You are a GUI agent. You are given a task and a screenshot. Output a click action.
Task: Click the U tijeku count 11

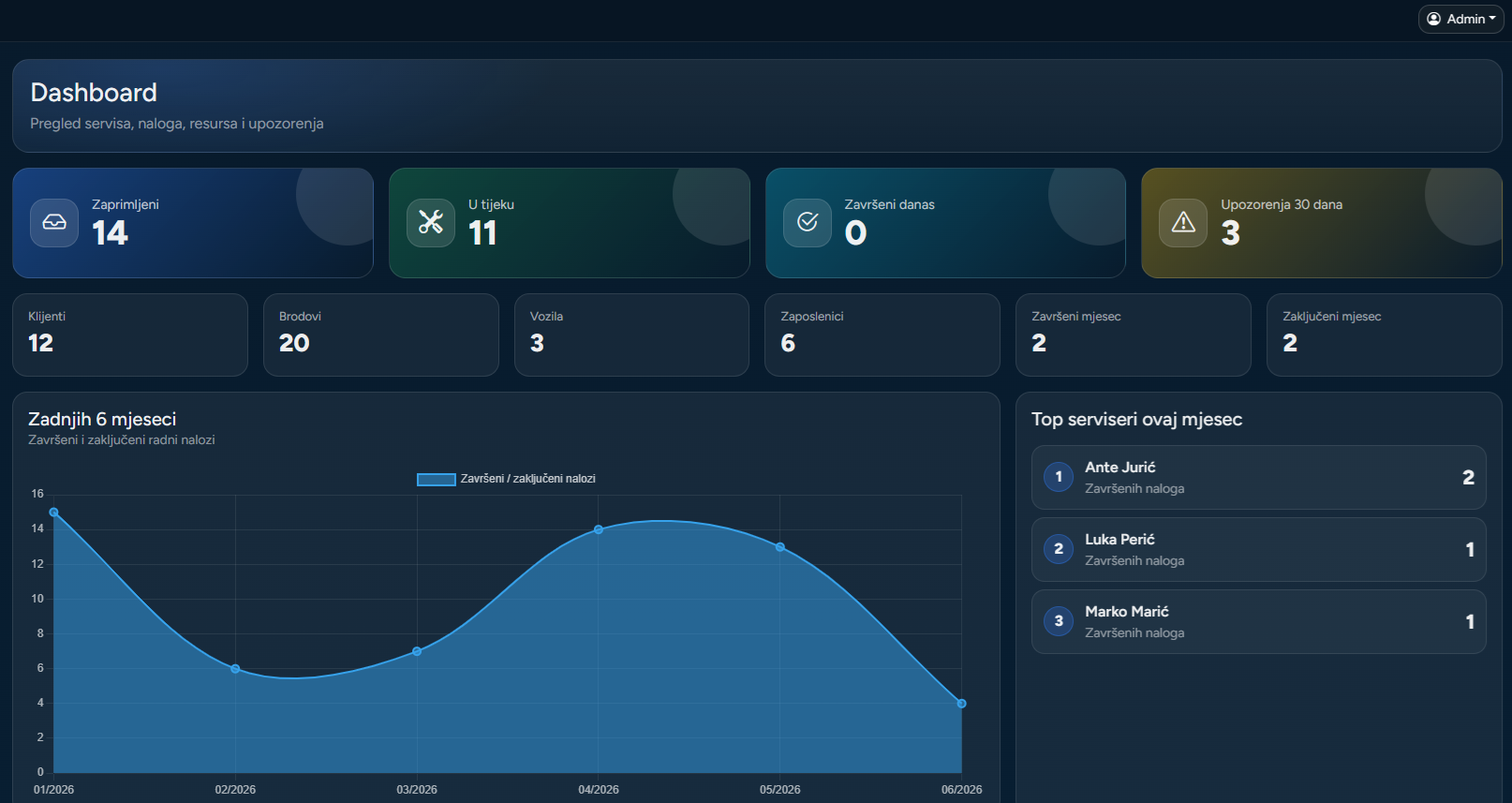[x=482, y=233]
